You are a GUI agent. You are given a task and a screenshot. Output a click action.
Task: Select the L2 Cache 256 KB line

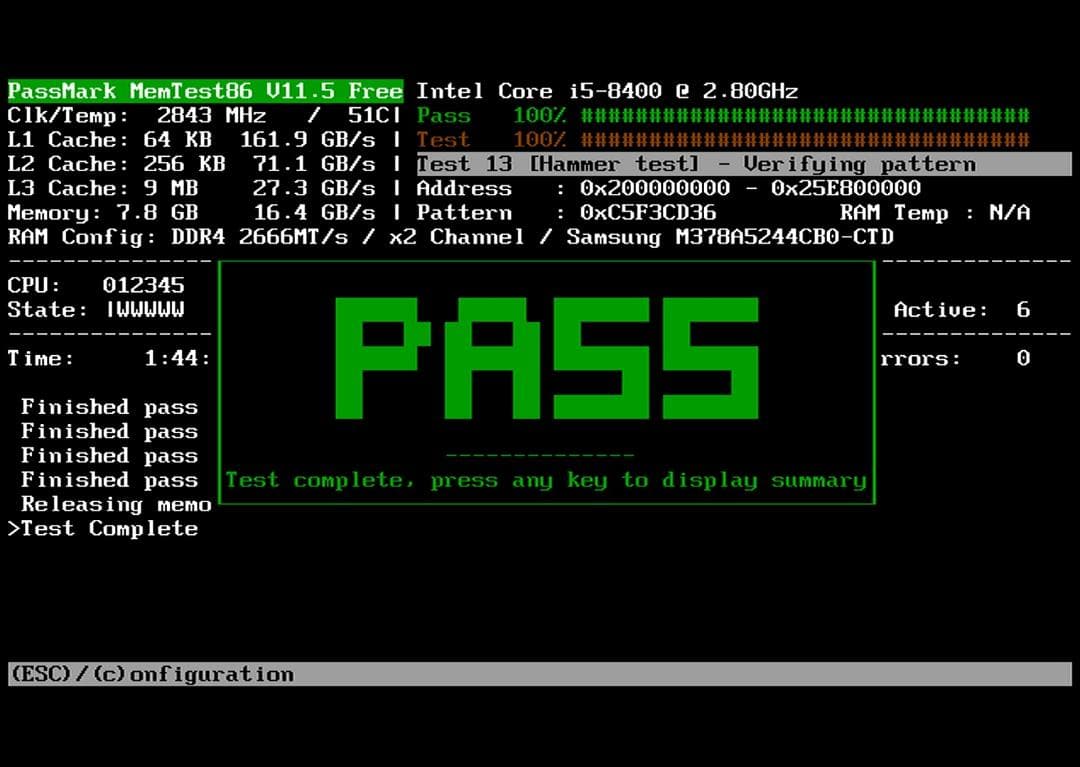click(x=200, y=164)
